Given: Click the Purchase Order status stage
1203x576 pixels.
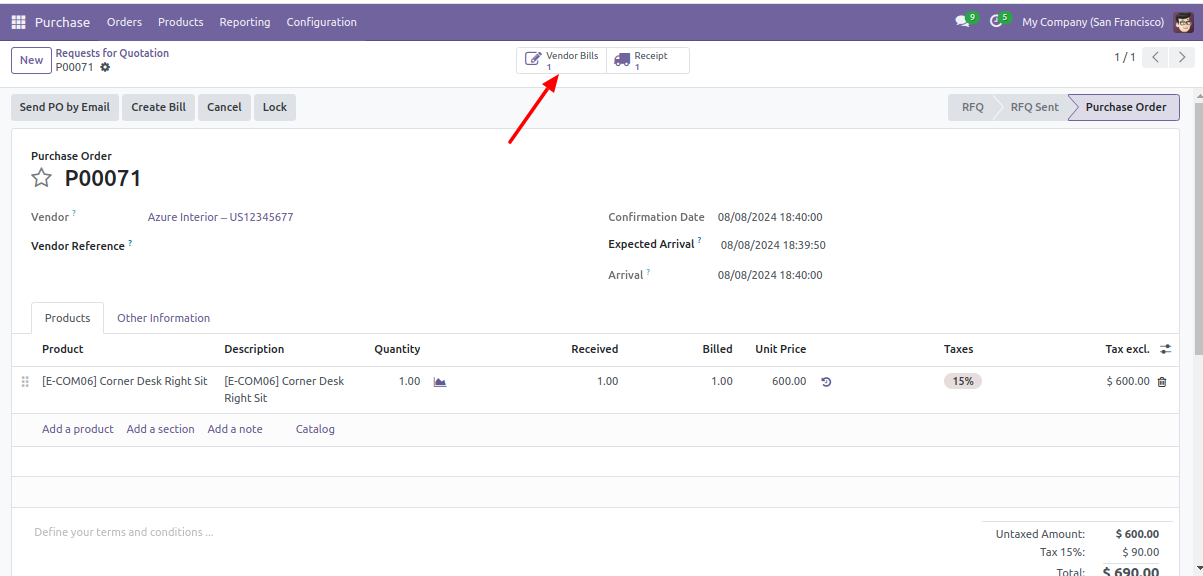Looking at the screenshot, I should point(1125,107).
